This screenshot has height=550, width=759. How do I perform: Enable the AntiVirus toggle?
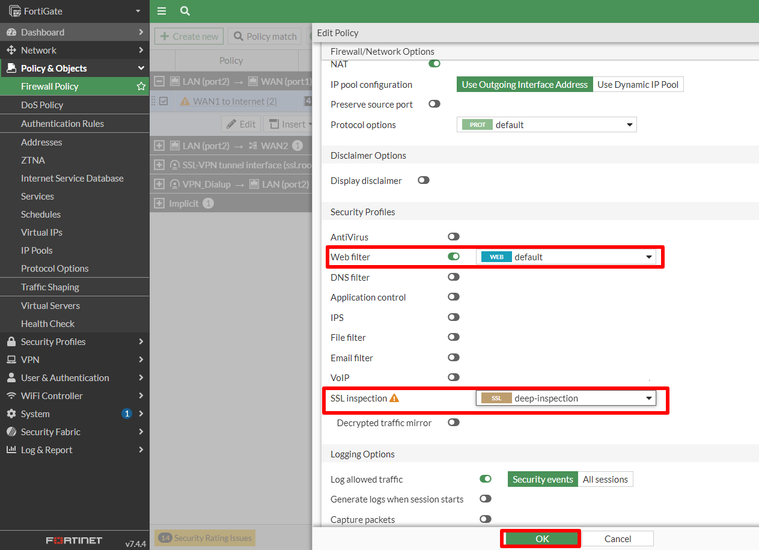(x=453, y=237)
